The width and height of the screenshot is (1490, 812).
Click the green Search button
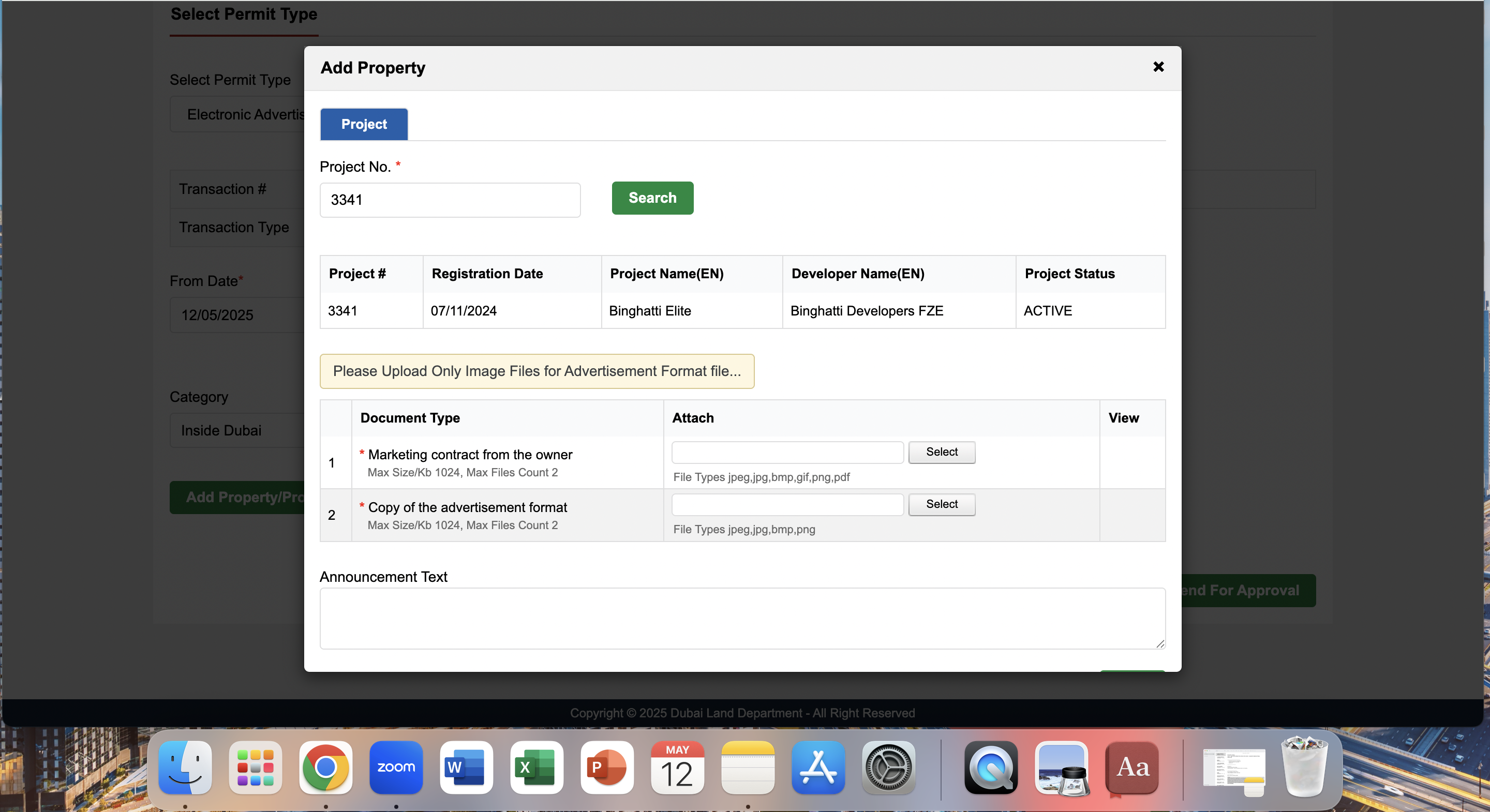point(652,198)
